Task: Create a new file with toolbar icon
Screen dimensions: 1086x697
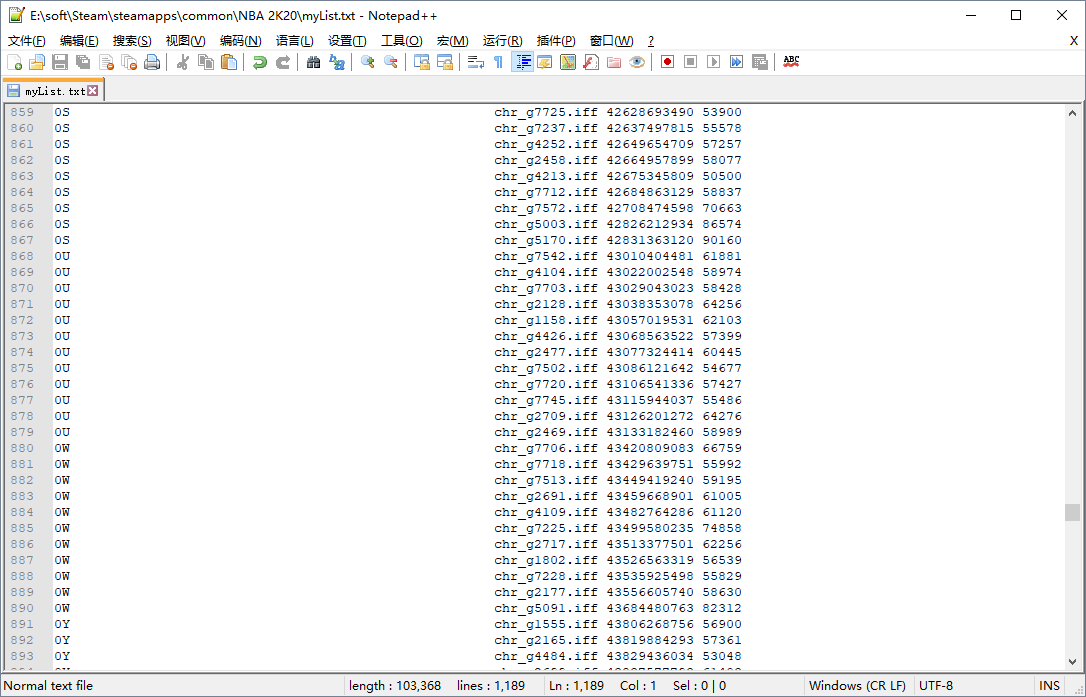Action: 15,62
